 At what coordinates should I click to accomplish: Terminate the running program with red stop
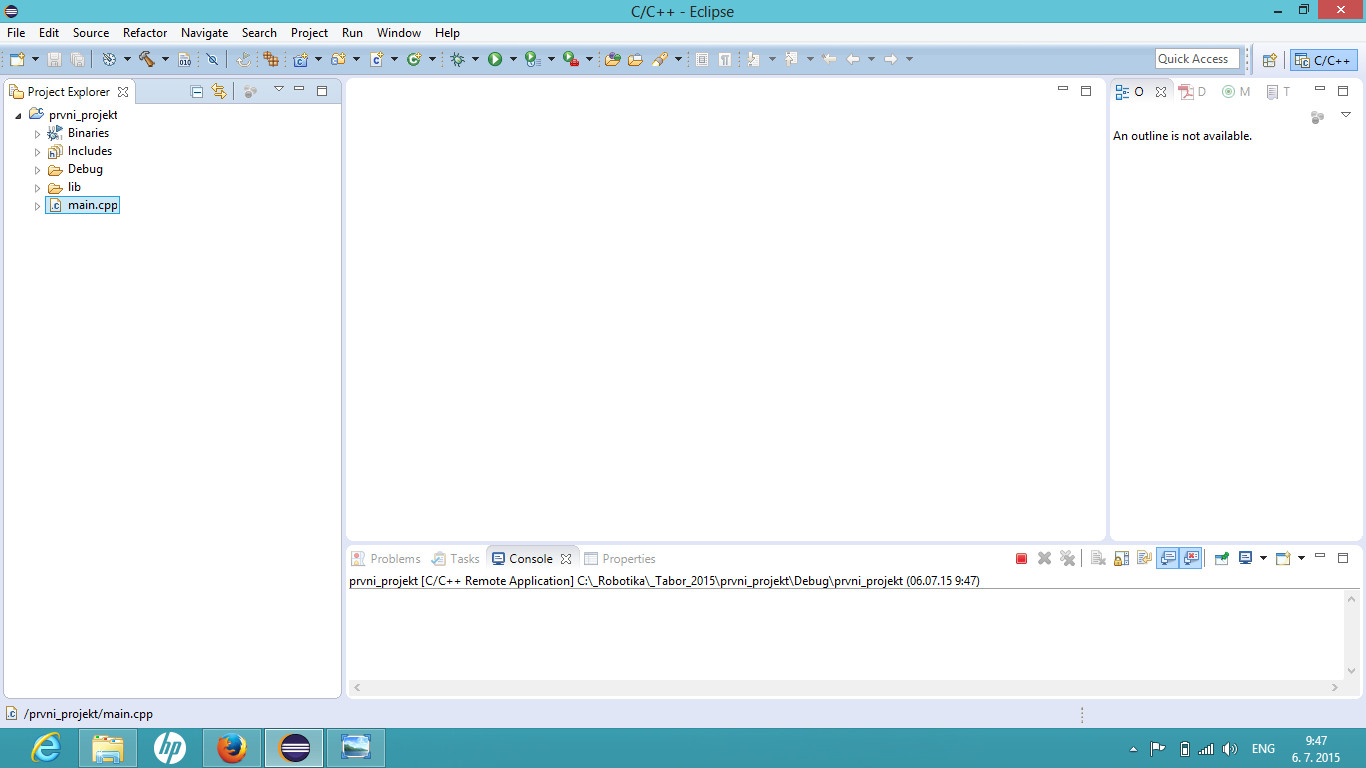click(1021, 559)
